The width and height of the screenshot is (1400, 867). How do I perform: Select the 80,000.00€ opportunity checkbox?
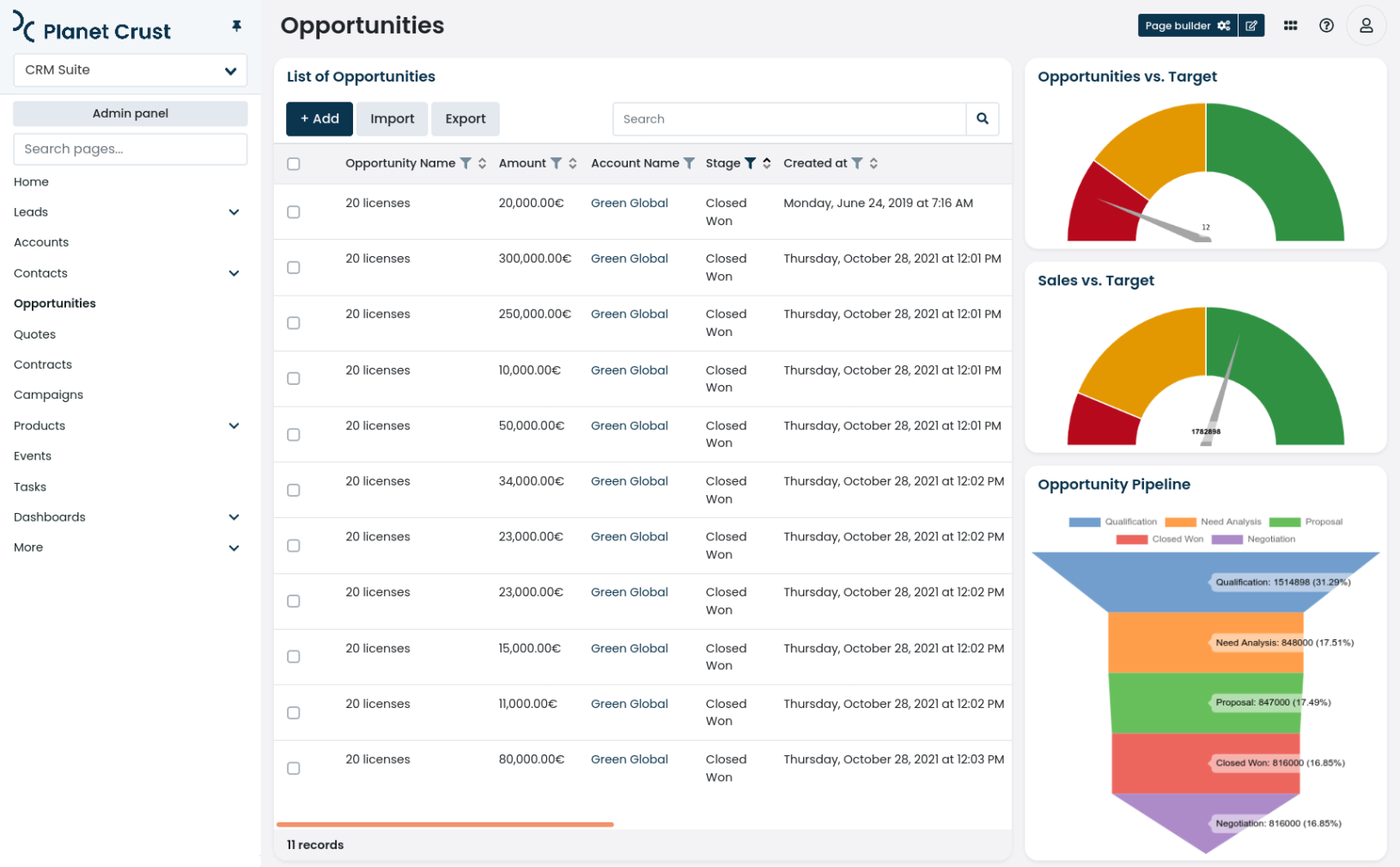pos(294,768)
